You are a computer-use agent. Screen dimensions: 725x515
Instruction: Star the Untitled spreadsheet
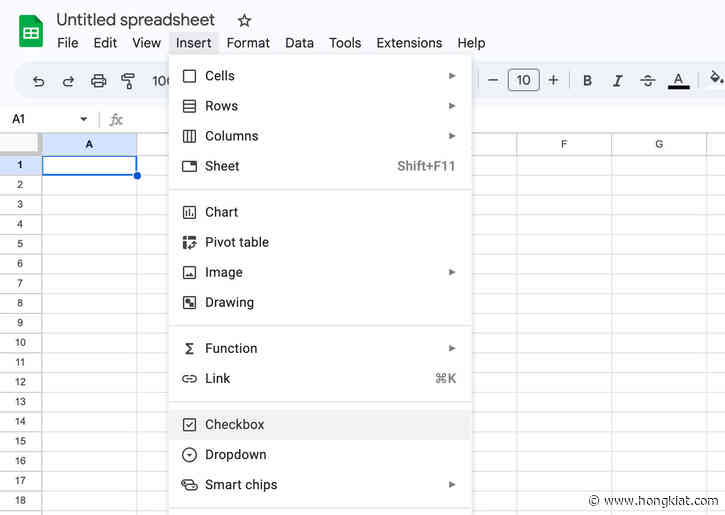[244, 20]
